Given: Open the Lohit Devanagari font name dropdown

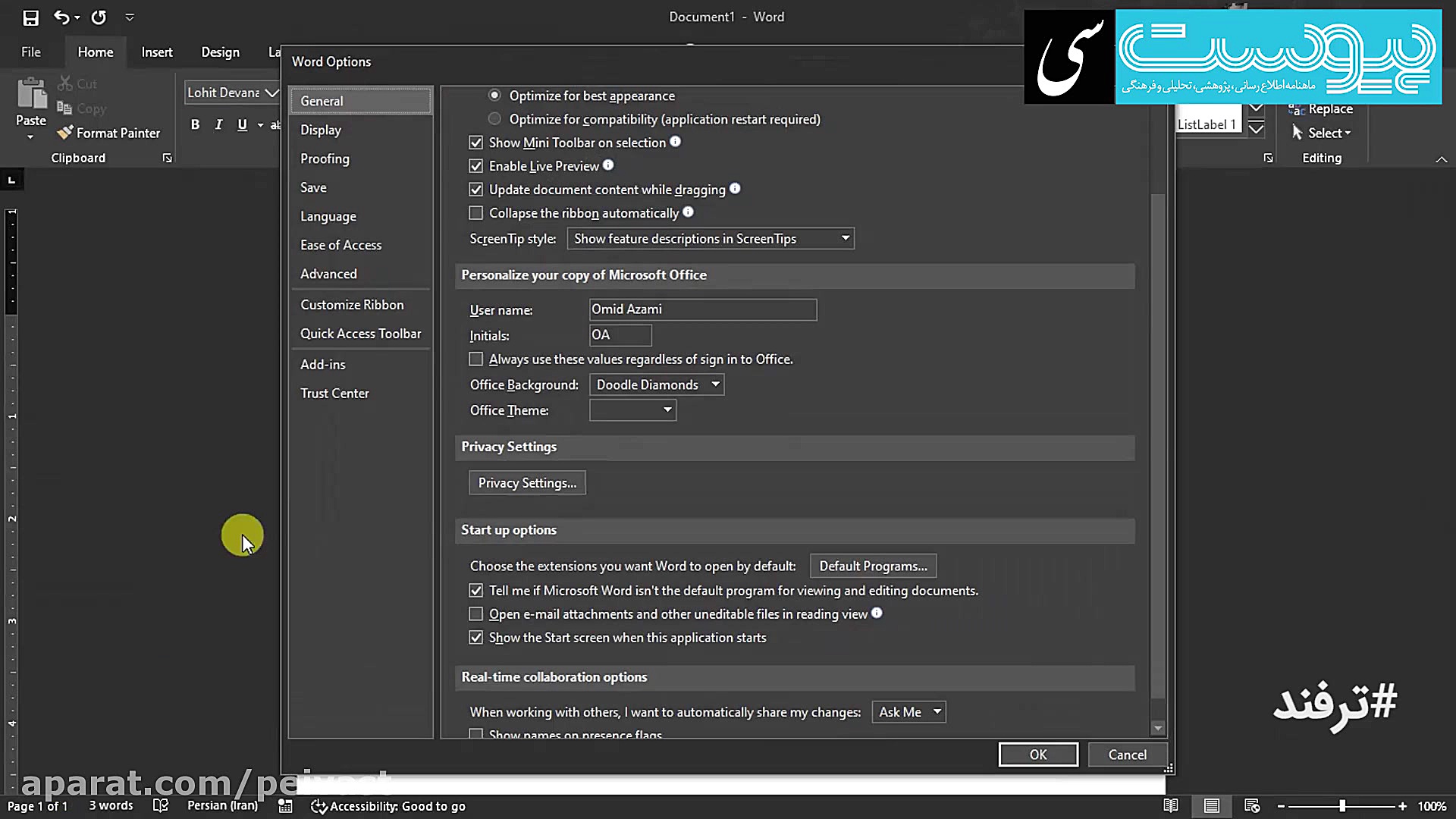Looking at the screenshot, I should (x=271, y=93).
